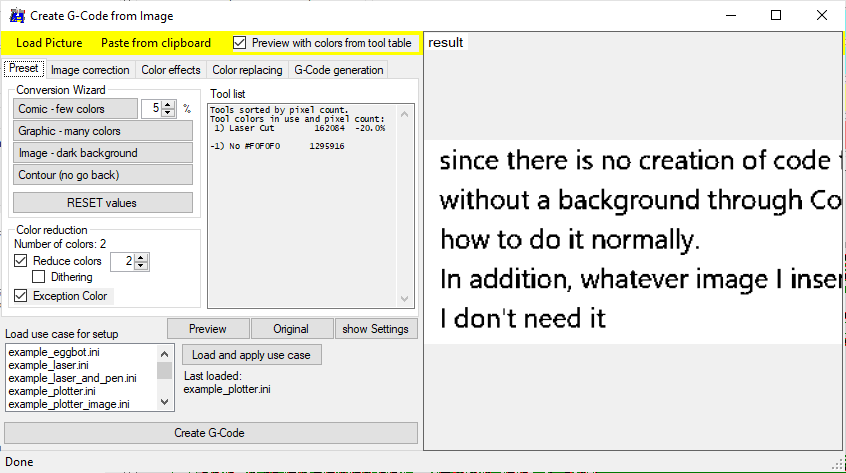
Task: Click the Load Picture button
Action: (x=49, y=43)
